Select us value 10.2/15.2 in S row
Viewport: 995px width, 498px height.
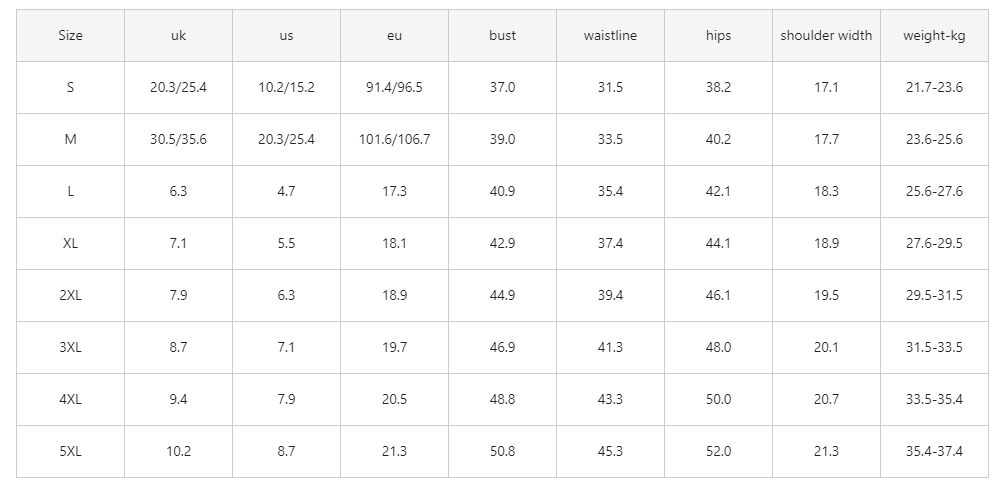pyautogui.click(x=286, y=88)
